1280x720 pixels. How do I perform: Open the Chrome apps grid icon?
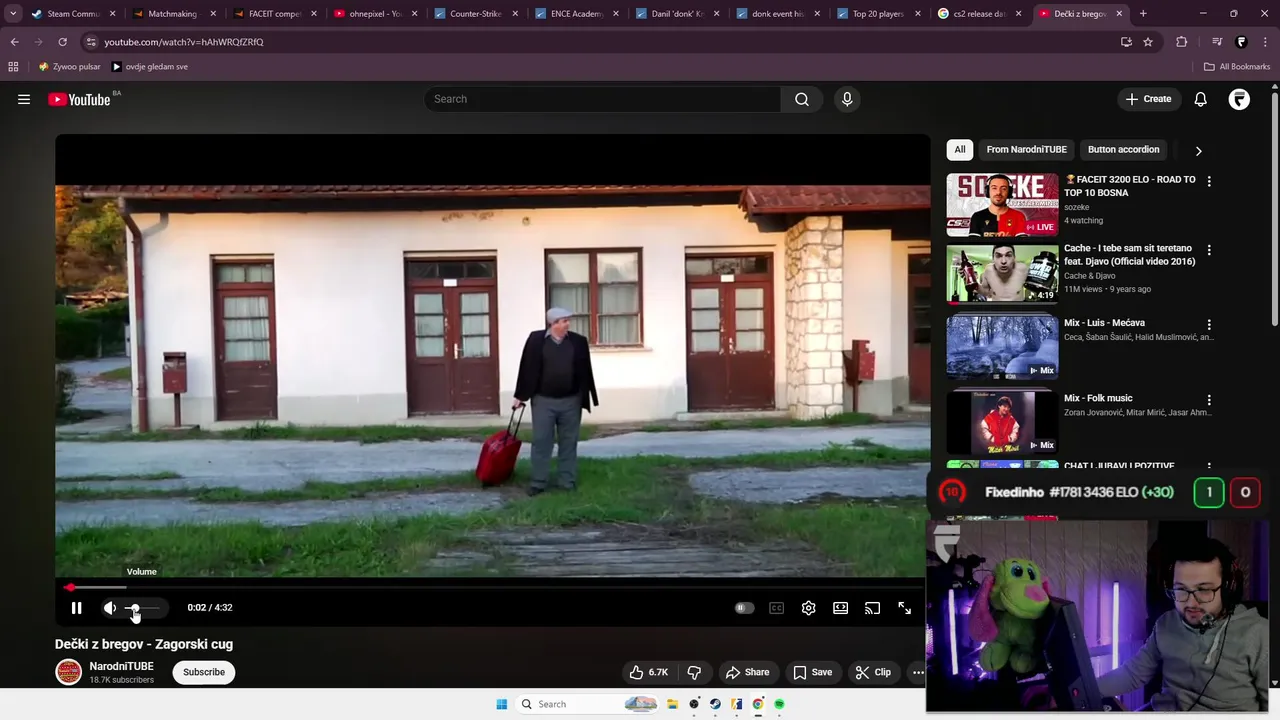[x=13, y=67]
